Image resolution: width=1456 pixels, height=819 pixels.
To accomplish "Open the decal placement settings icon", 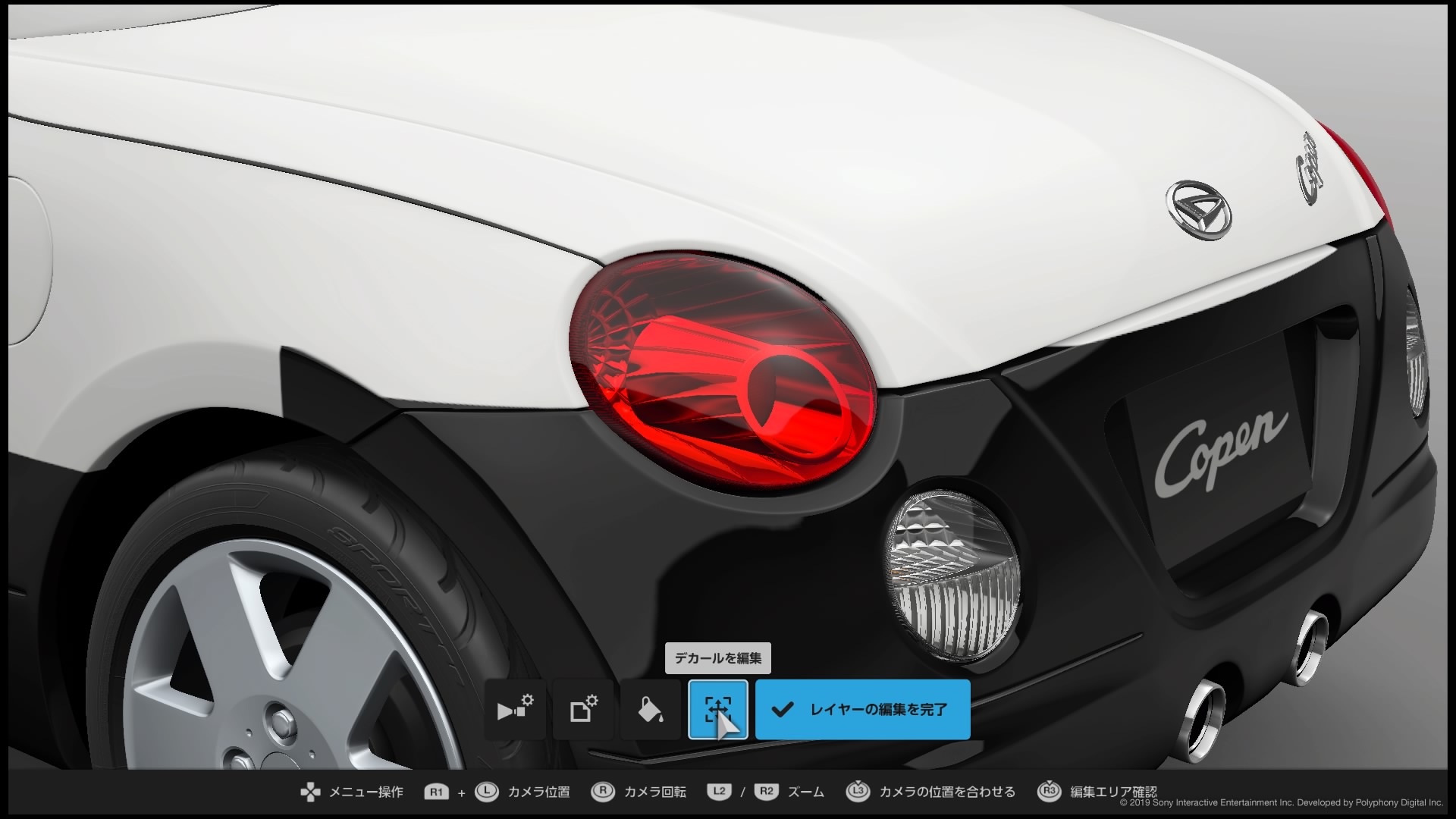I will (x=515, y=709).
